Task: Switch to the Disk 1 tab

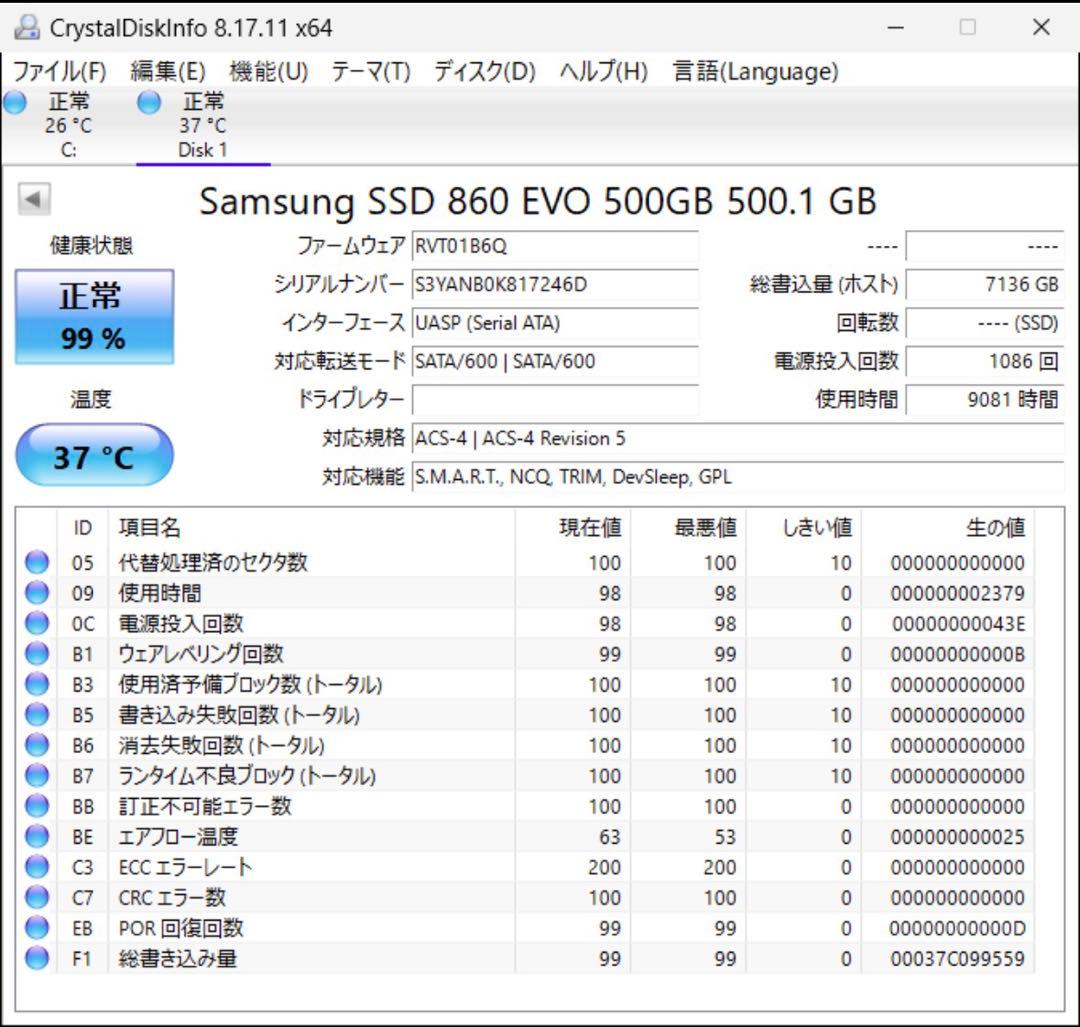Action: tap(203, 125)
